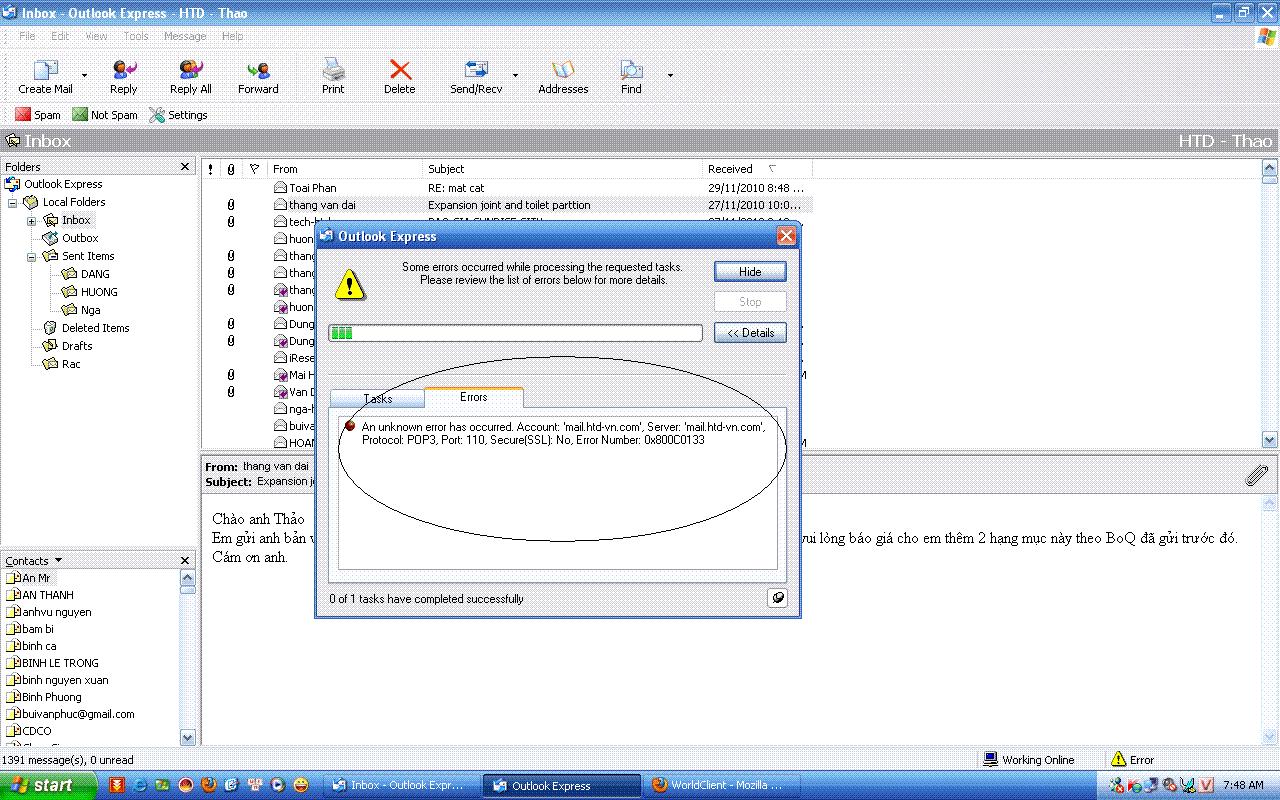Click the Not Spam icon

(x=80, y=115)
